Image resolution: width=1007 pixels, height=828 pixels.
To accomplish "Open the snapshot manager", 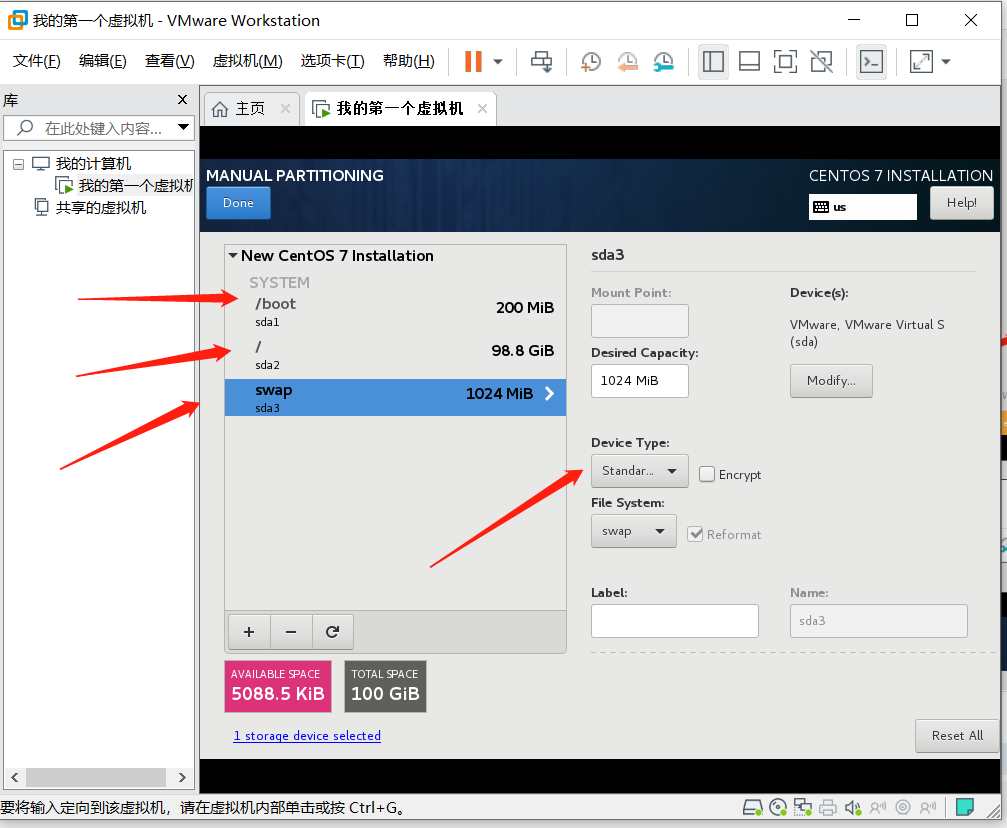I will pyautogui.click(x=663, y=62).
